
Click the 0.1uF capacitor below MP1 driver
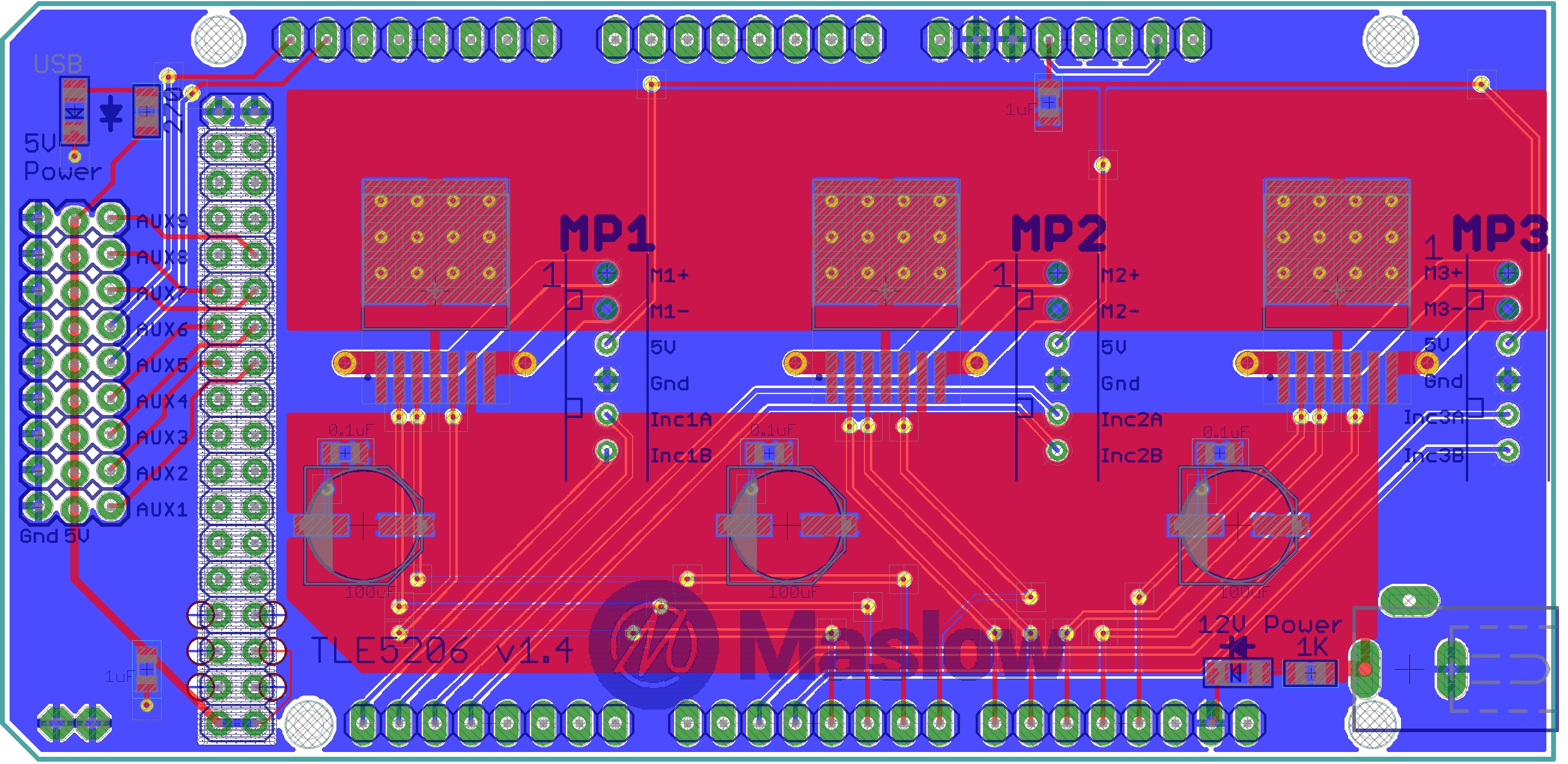coord(344,453)
